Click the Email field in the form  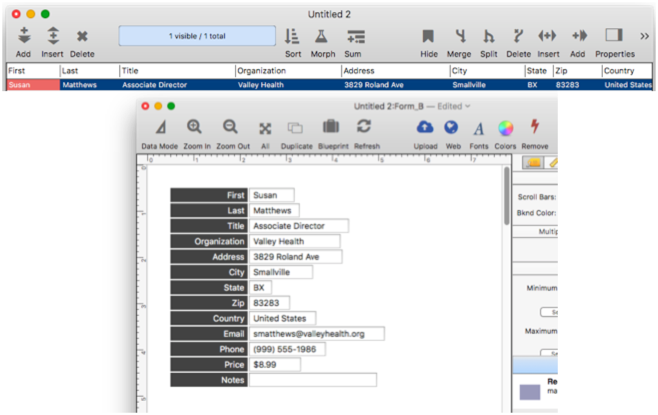(317, 334)
